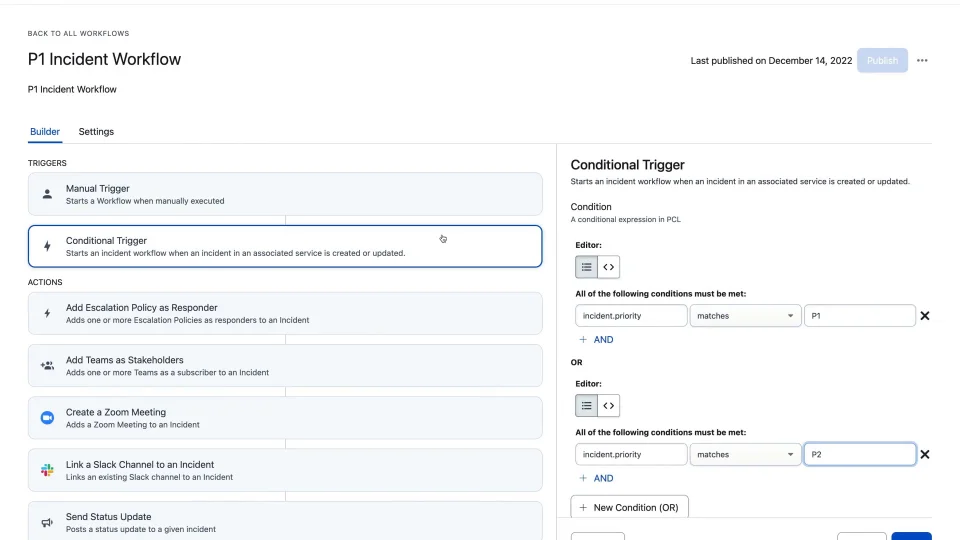Click the Slack logo icon

(47, 470)
